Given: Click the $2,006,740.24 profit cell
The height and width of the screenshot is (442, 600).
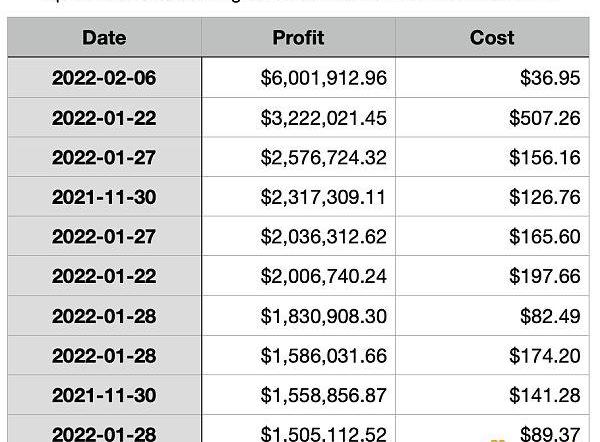Looking at the screenshot, I should click(x=323, y=276).
